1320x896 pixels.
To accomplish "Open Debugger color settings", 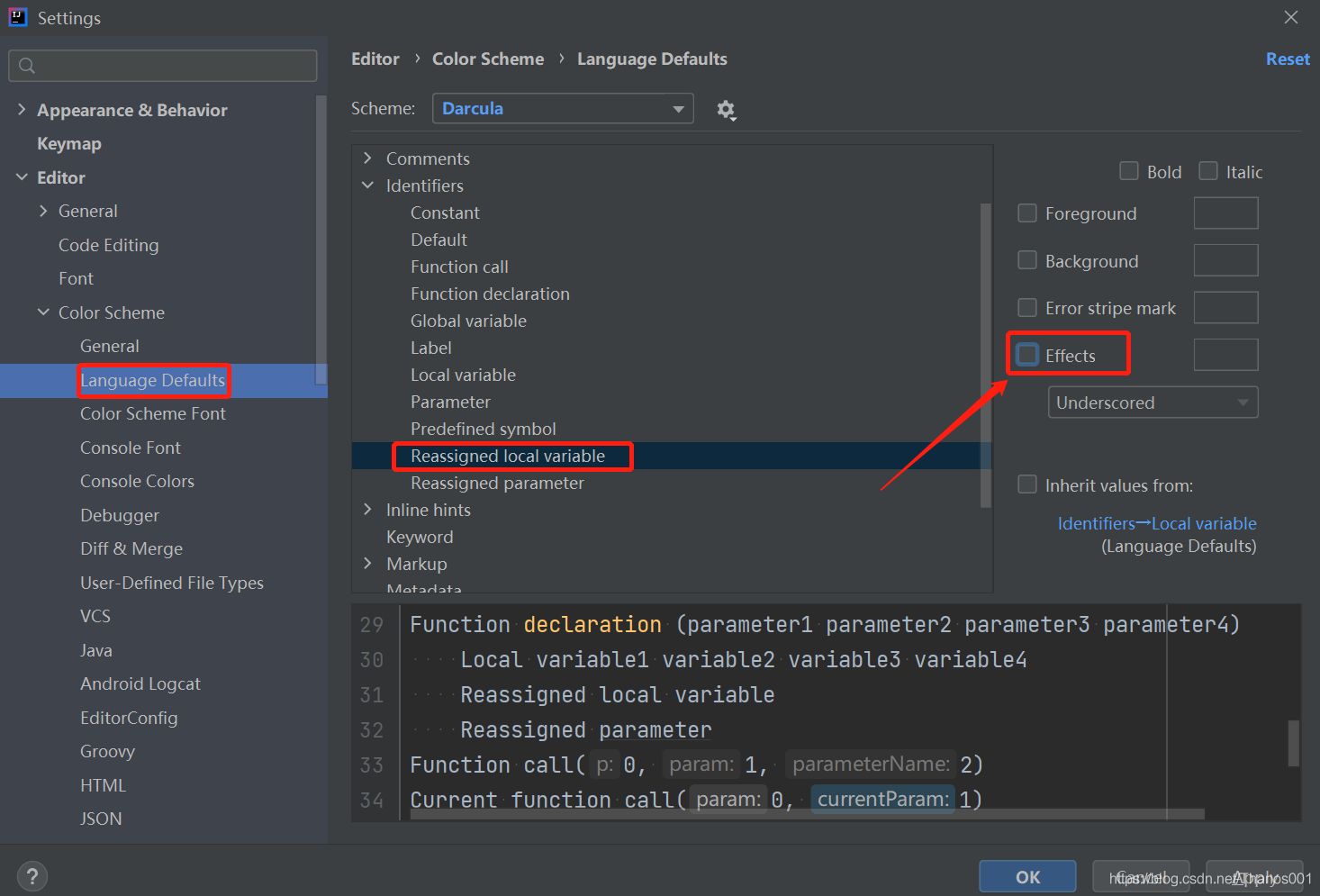I will pyautogui.click(x=120, y=515).
